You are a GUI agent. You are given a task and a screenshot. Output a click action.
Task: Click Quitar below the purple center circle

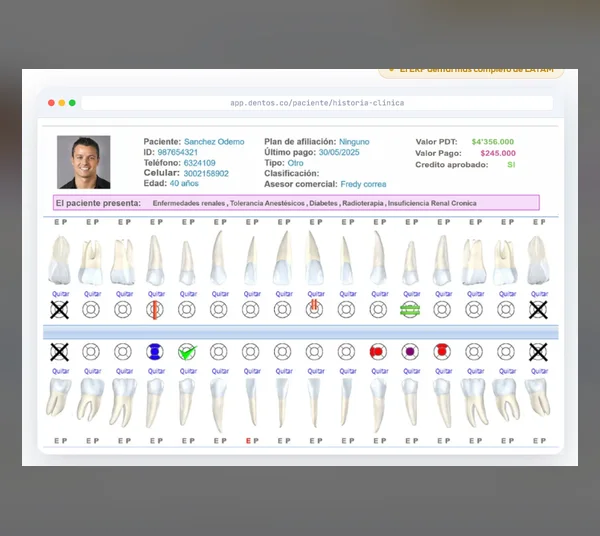pos(411,371)
